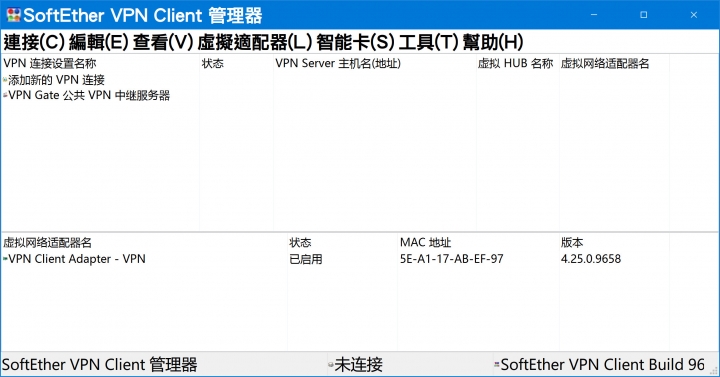Open the 虛擬適配器(L) menu
The height and width of the screenshot is (377, 720).
pos(255,43)
